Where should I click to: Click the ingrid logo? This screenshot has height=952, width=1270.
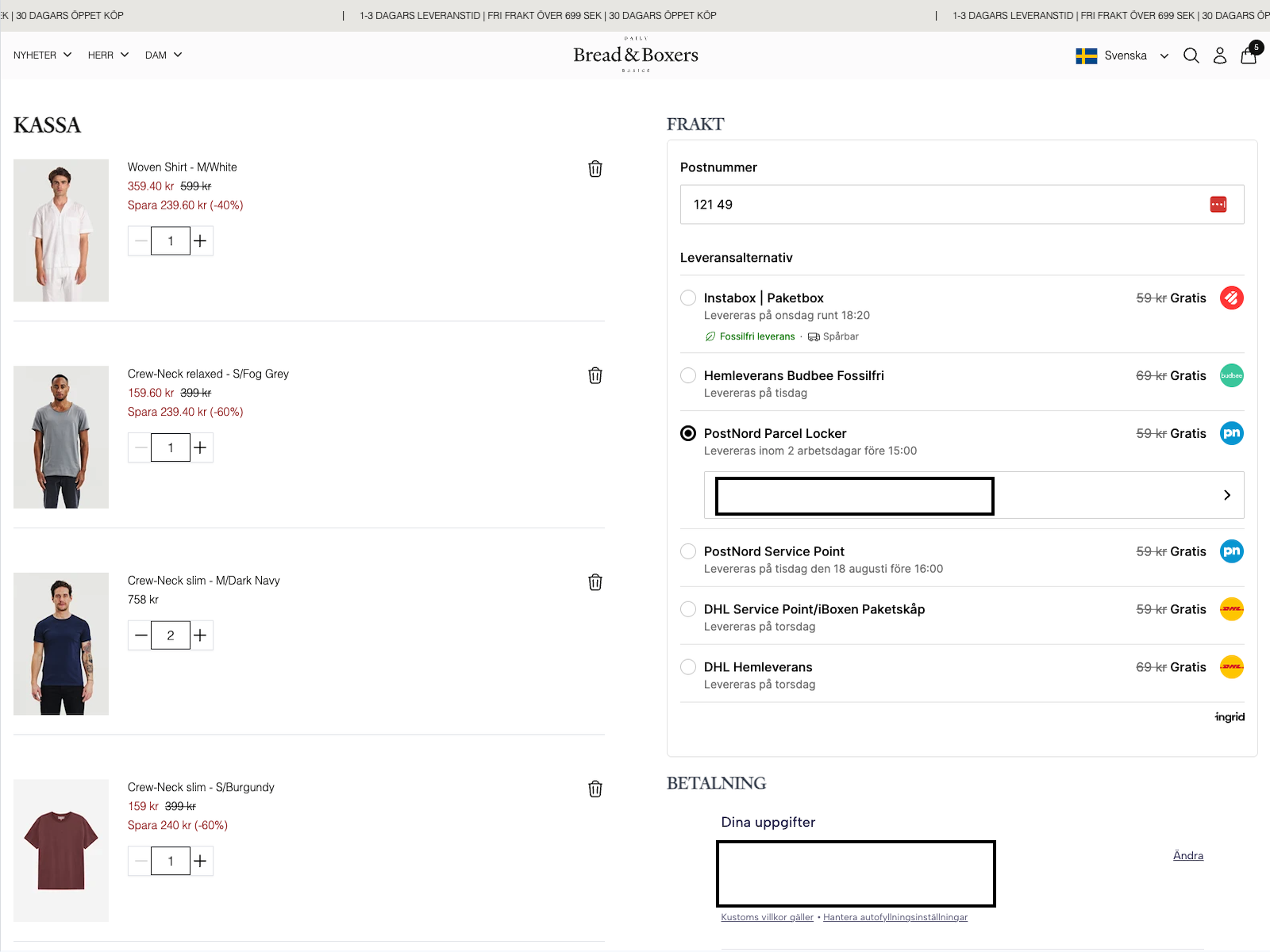point(1230,717)
